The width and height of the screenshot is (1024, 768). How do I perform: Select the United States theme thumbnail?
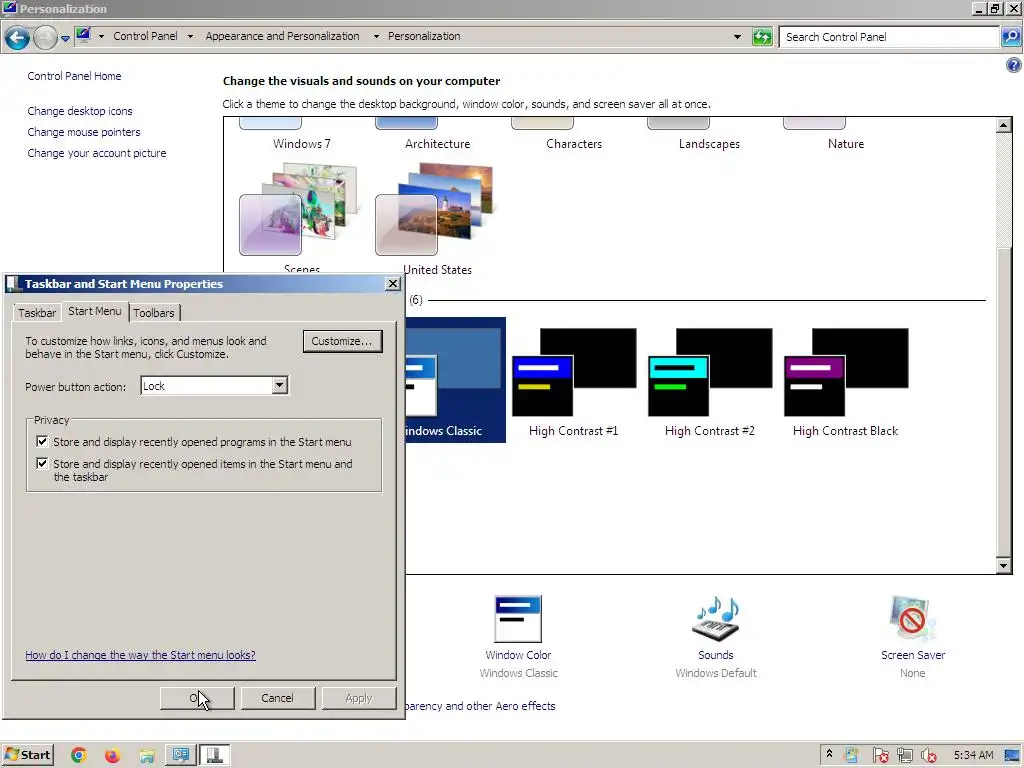(x=434, y=210)
